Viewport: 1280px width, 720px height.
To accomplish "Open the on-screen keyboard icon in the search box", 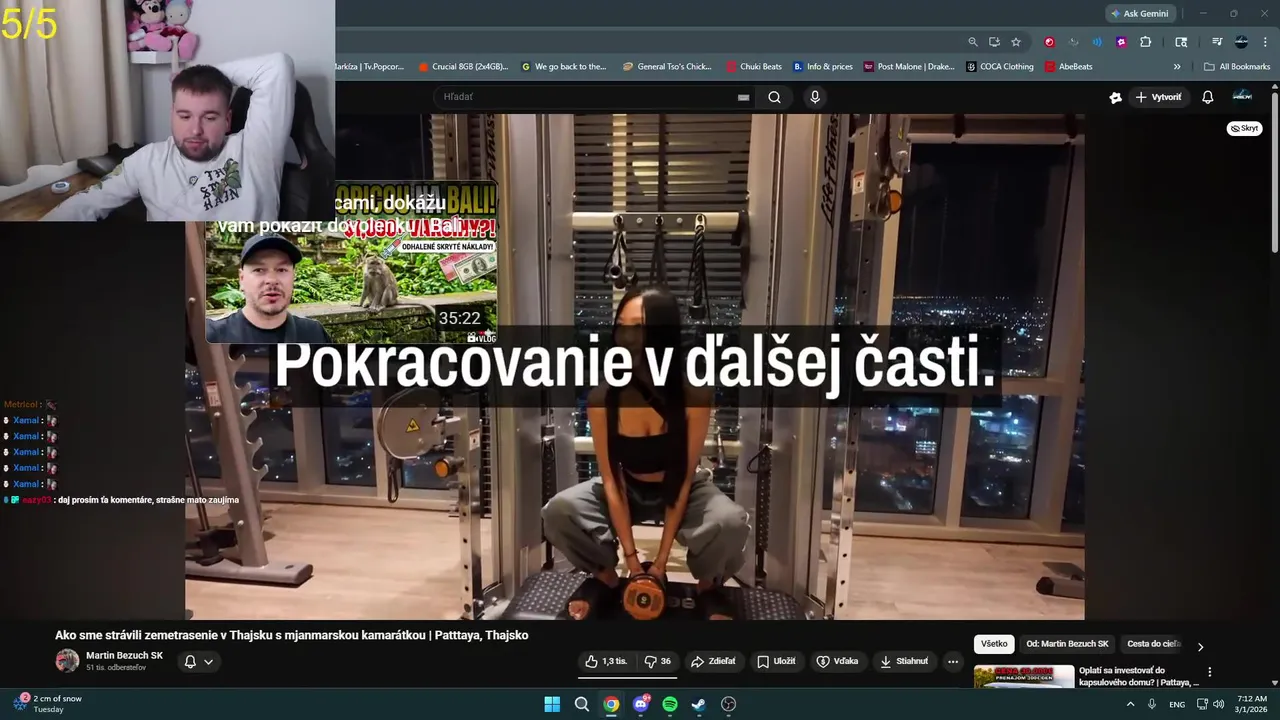I will 743,97.
